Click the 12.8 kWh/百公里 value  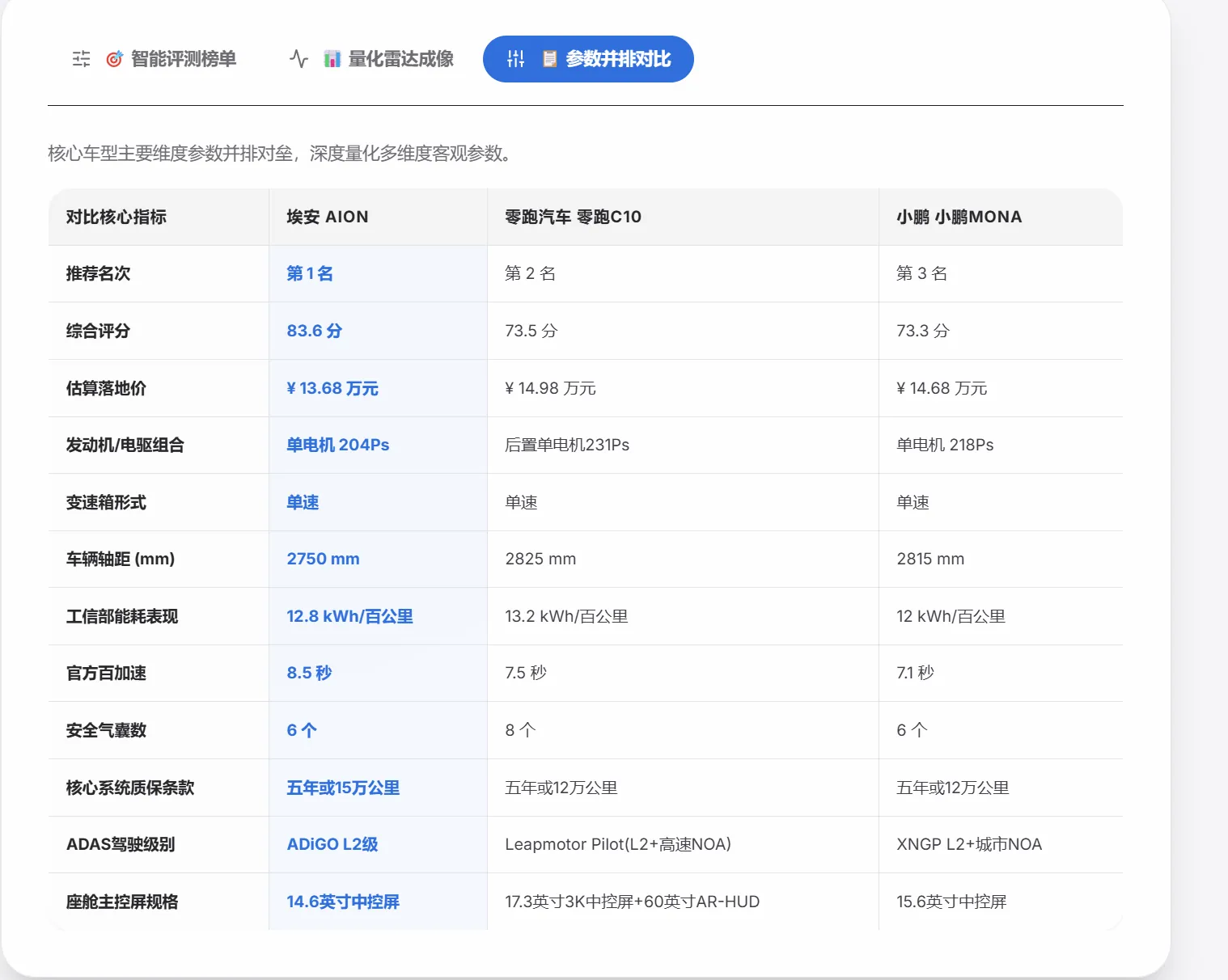pos(349,616)
